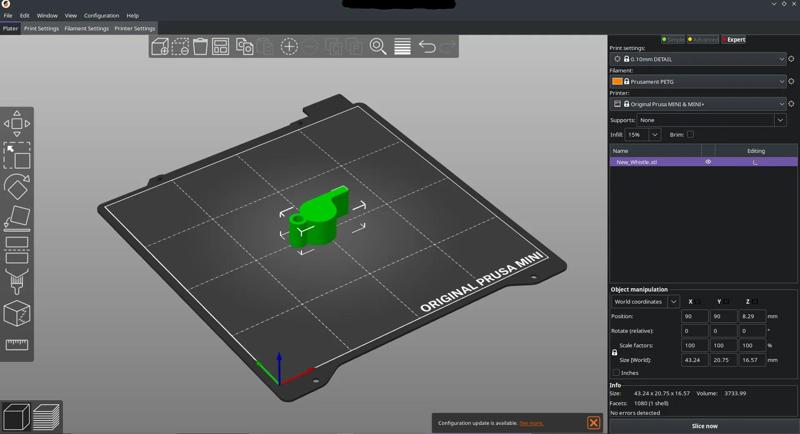Click Size X field showing 43.24
Screen dimensions: 800x434
pyautogui.click(x=694, y=360)
